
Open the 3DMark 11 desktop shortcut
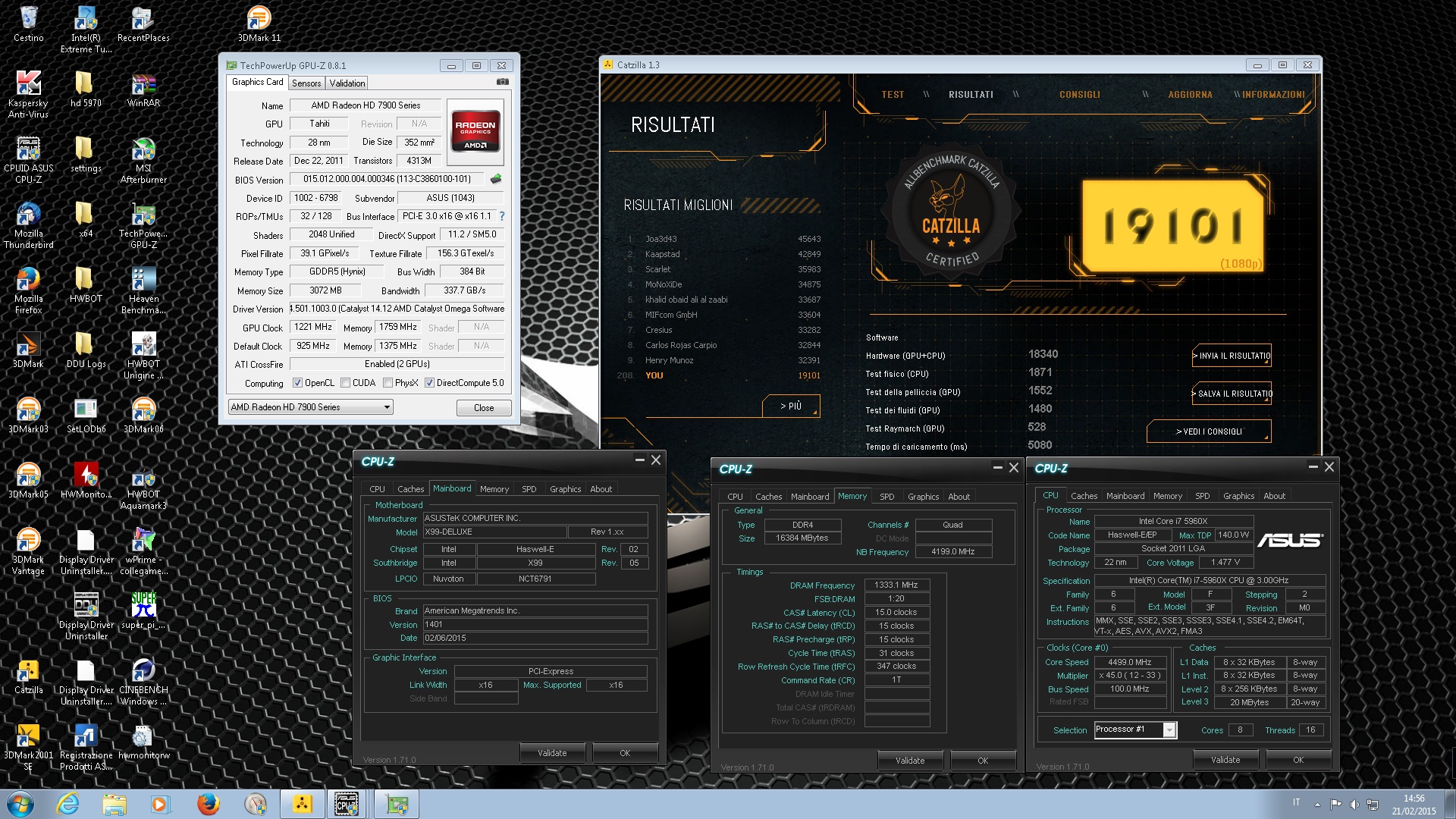pyautogui.click(x=259, y=24)
